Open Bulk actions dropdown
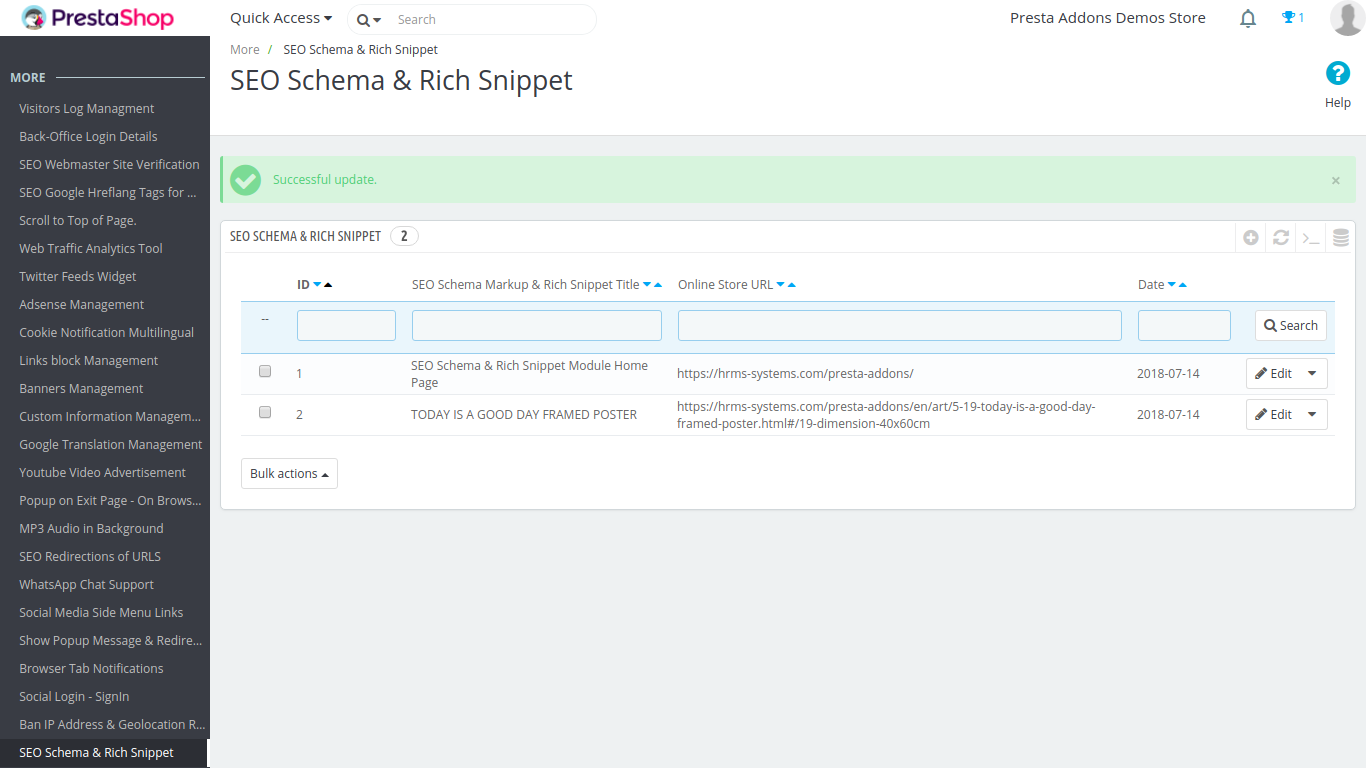This screenshot has width=1366, height=768. pos(289,474)
